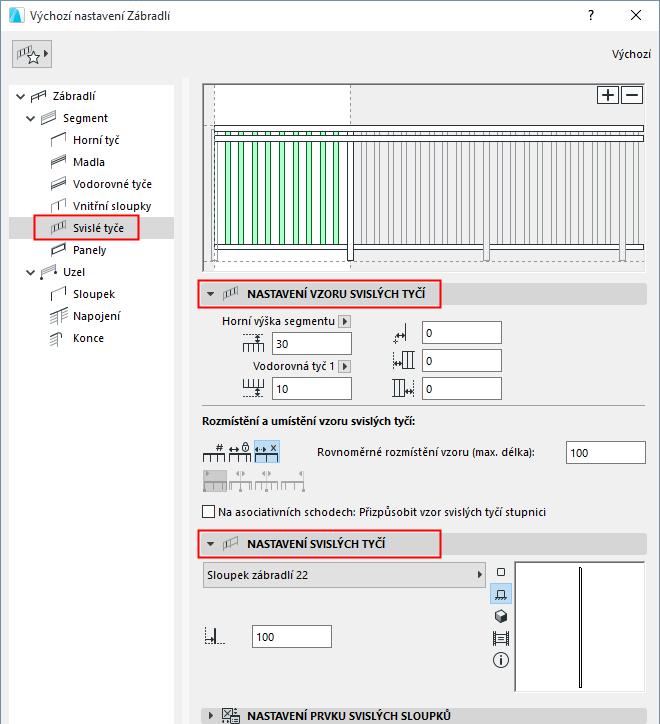Open Vodorovné tyče page
Screen dimensions: 660x724
point(112,184)
